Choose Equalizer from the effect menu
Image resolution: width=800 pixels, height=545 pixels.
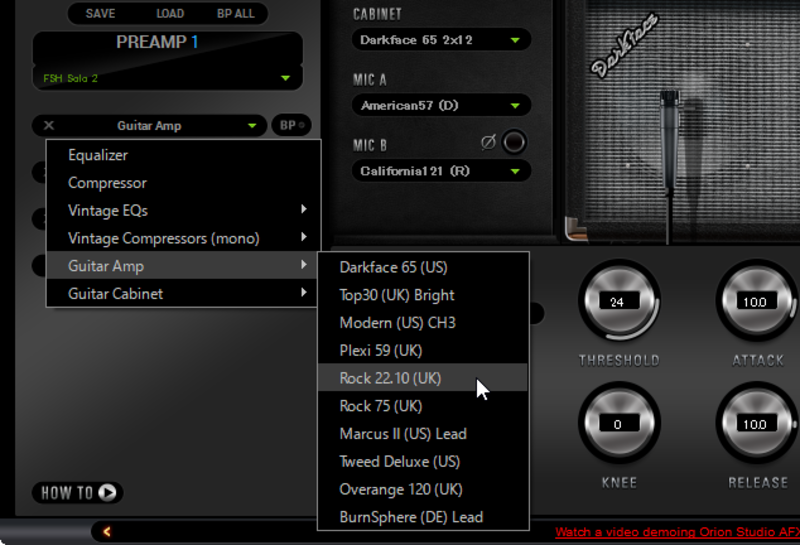[183, 155]
